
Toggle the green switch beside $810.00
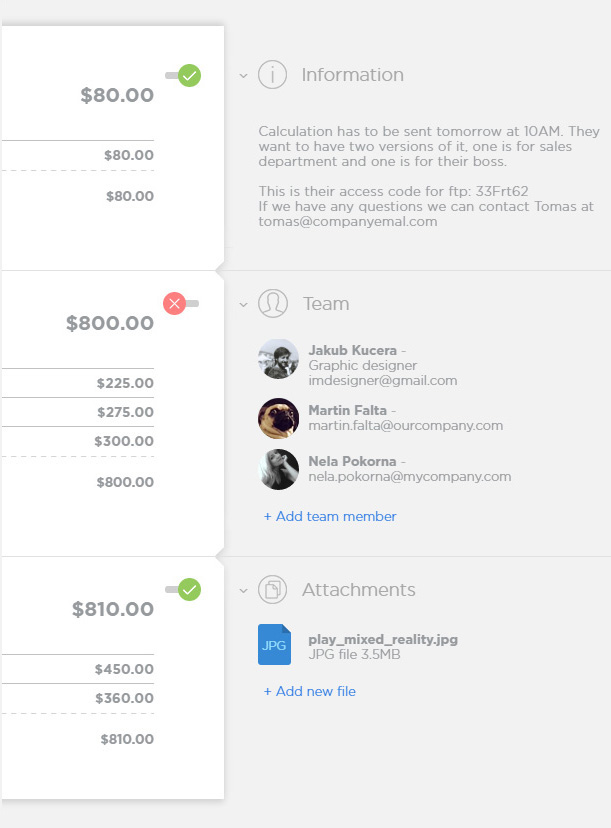click(x=183, y=589)
